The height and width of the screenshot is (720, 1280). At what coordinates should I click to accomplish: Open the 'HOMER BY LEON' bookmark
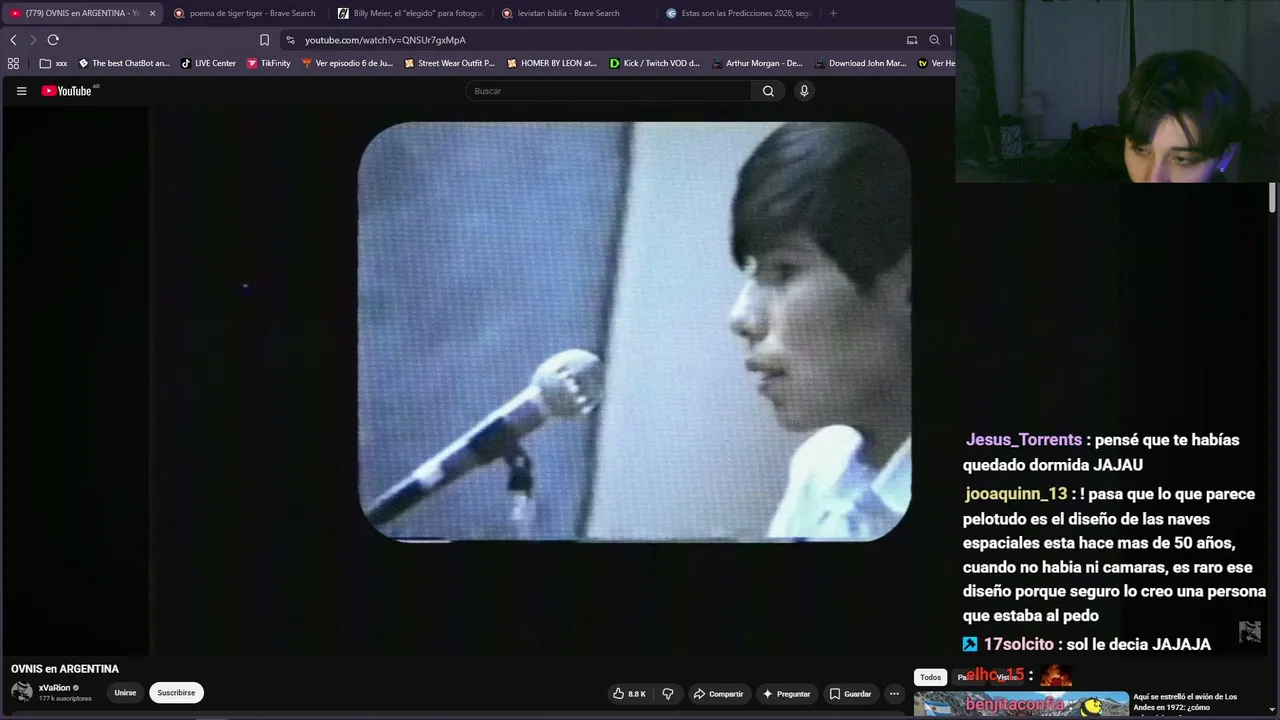click(552, 63)
